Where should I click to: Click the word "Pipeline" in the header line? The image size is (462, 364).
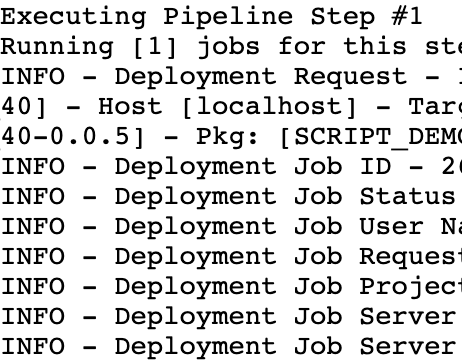coord(228,17)
